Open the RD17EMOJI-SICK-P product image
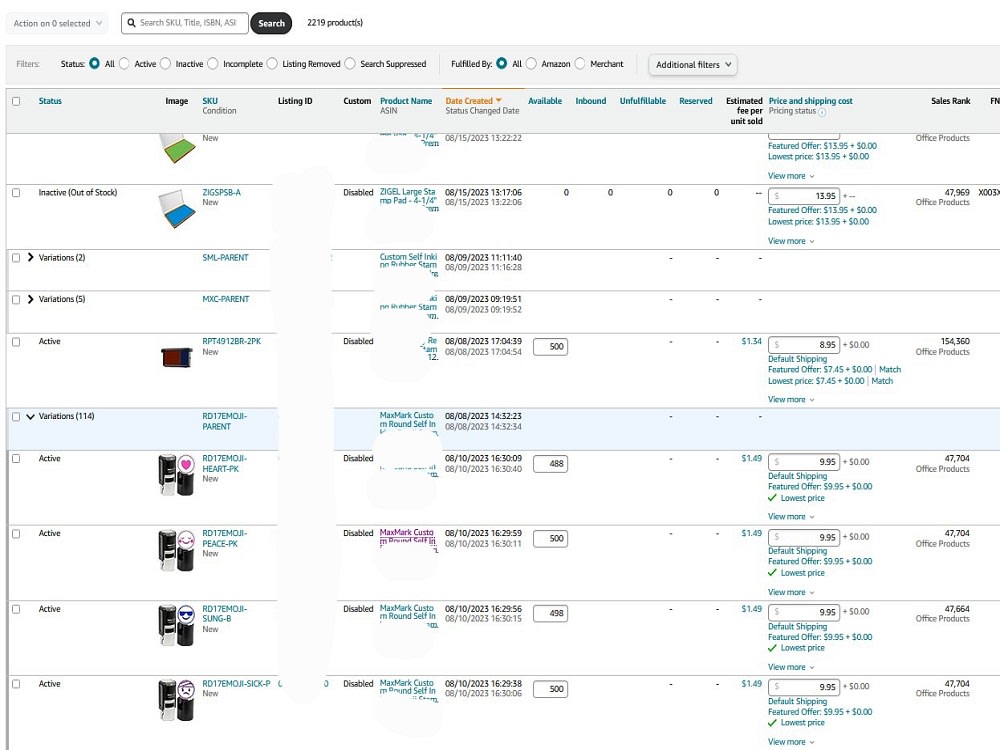 [177, 700]
